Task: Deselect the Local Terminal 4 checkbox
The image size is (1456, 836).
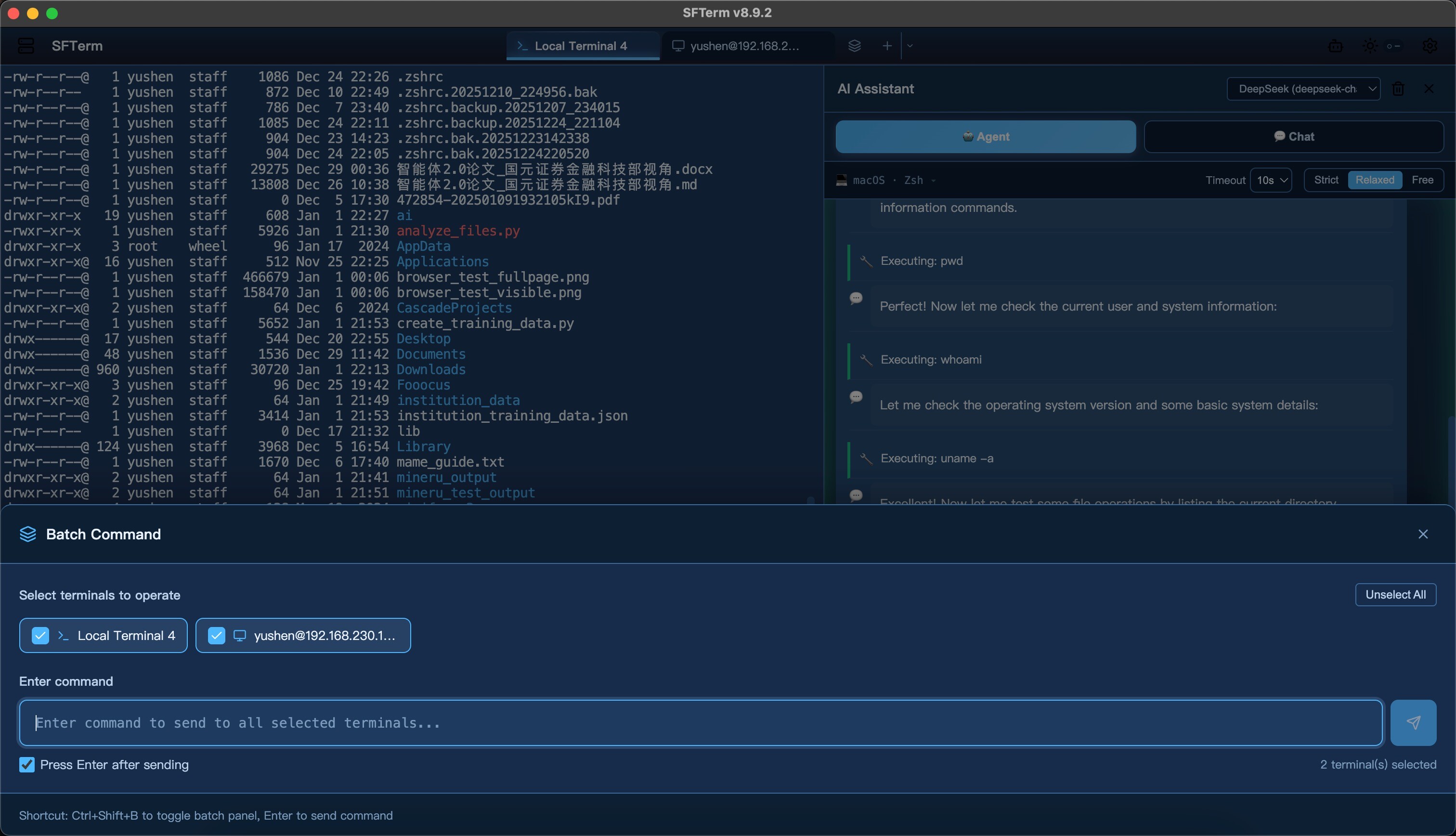Action: click(40, 635)
